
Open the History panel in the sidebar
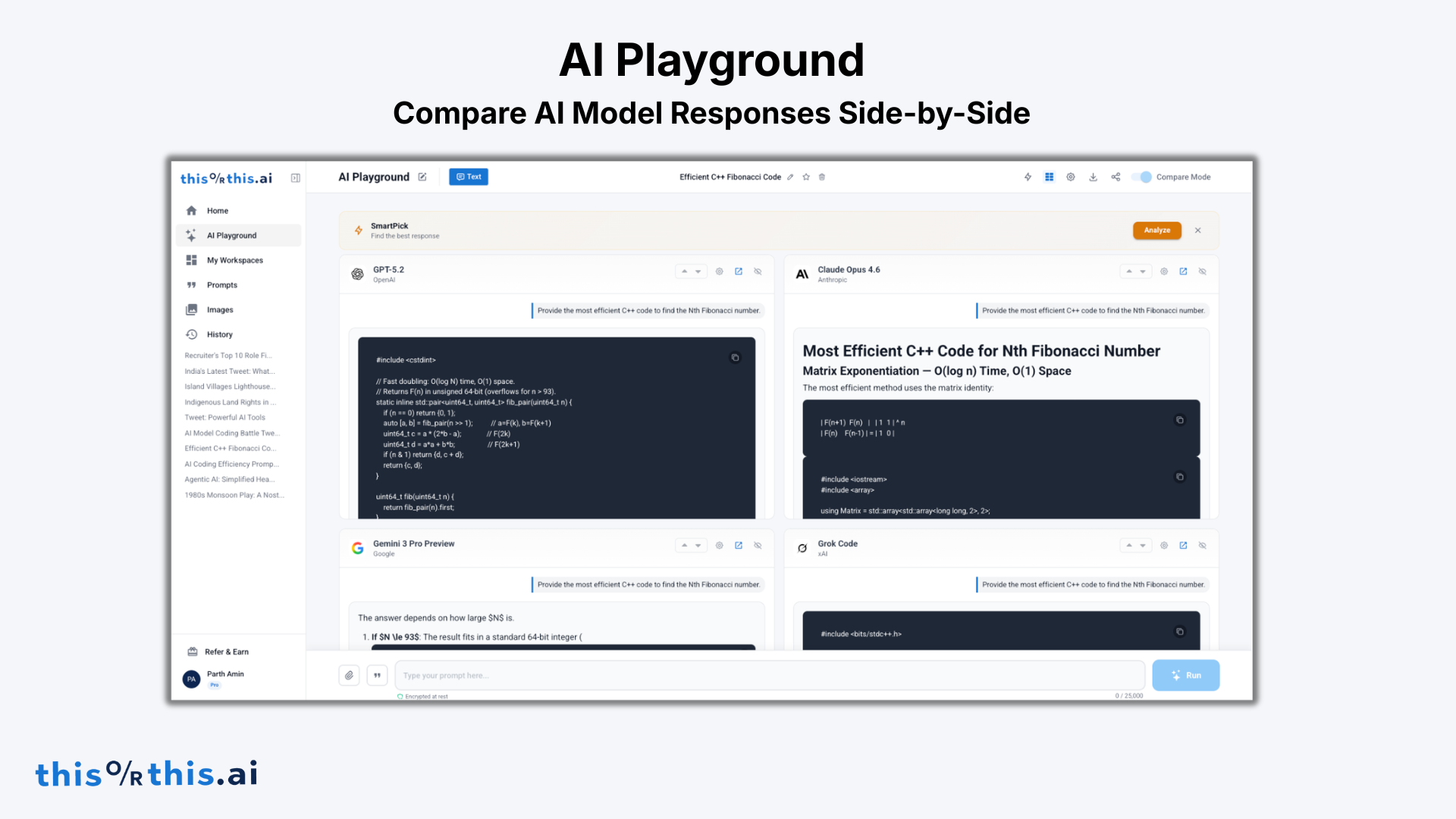point(220,334)
